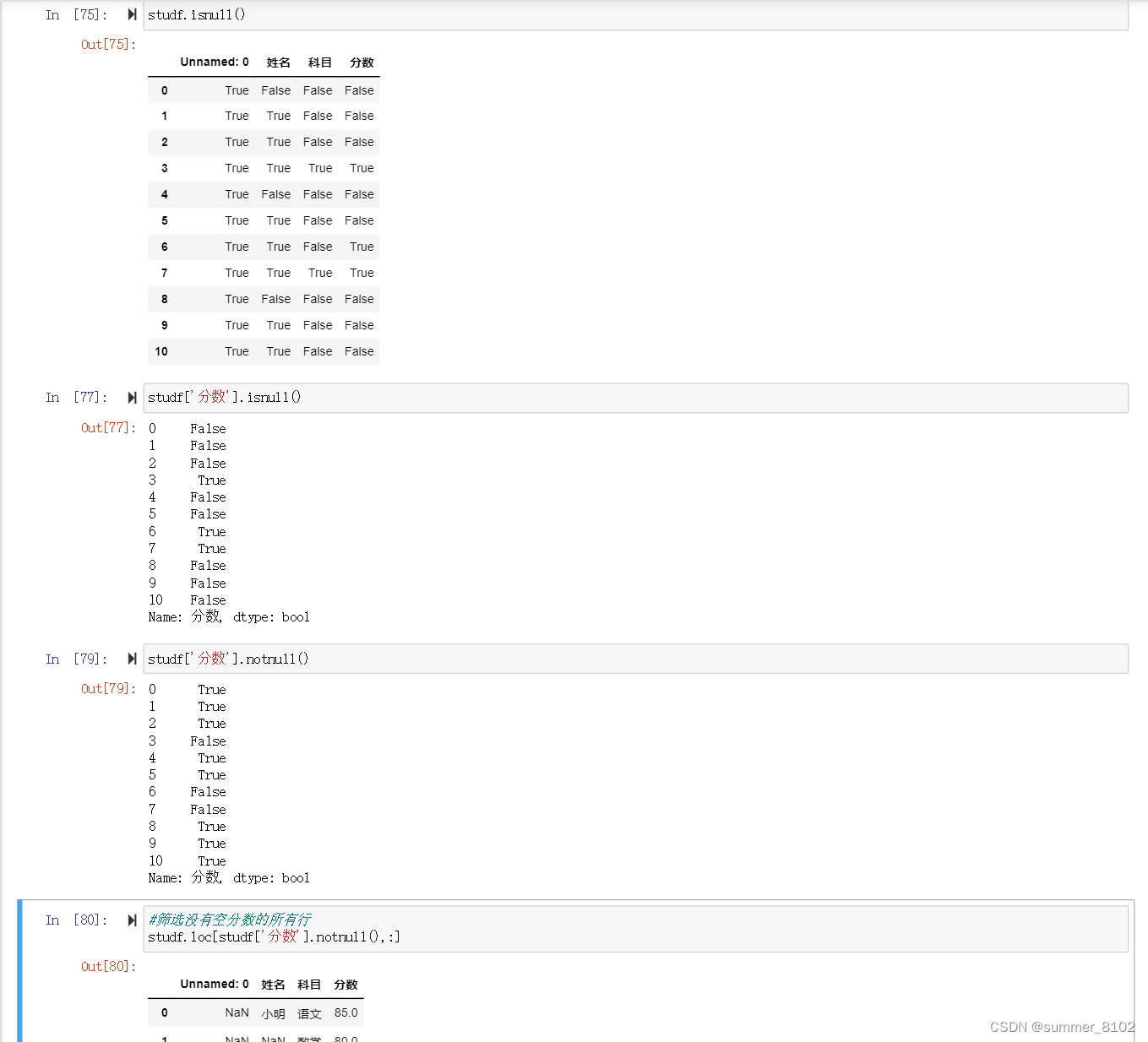Click 姓名 column header in Out[75] table

coord(279,62)
